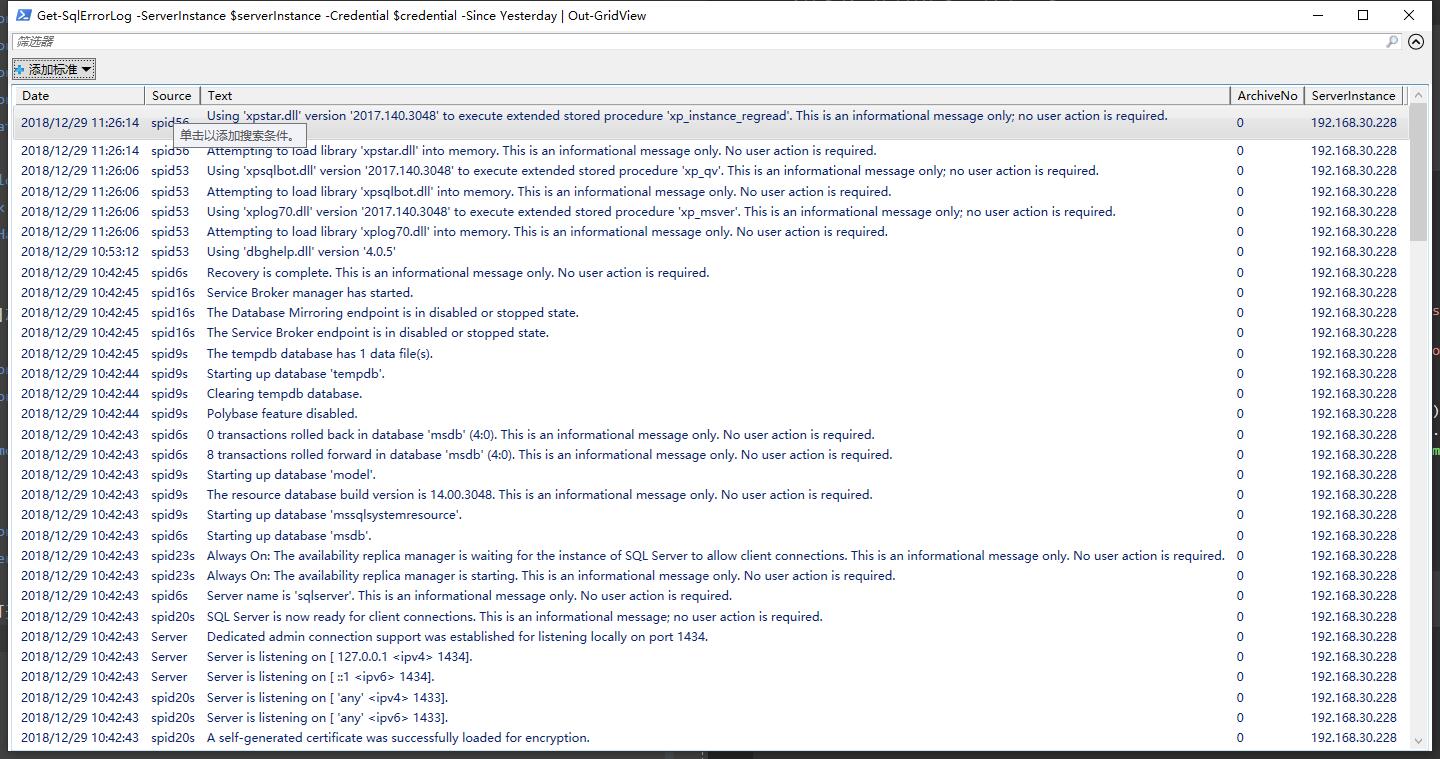Sort by the ServerInstance column header
Viewport: 1440px width, 759px height.
coord(1354,96)
